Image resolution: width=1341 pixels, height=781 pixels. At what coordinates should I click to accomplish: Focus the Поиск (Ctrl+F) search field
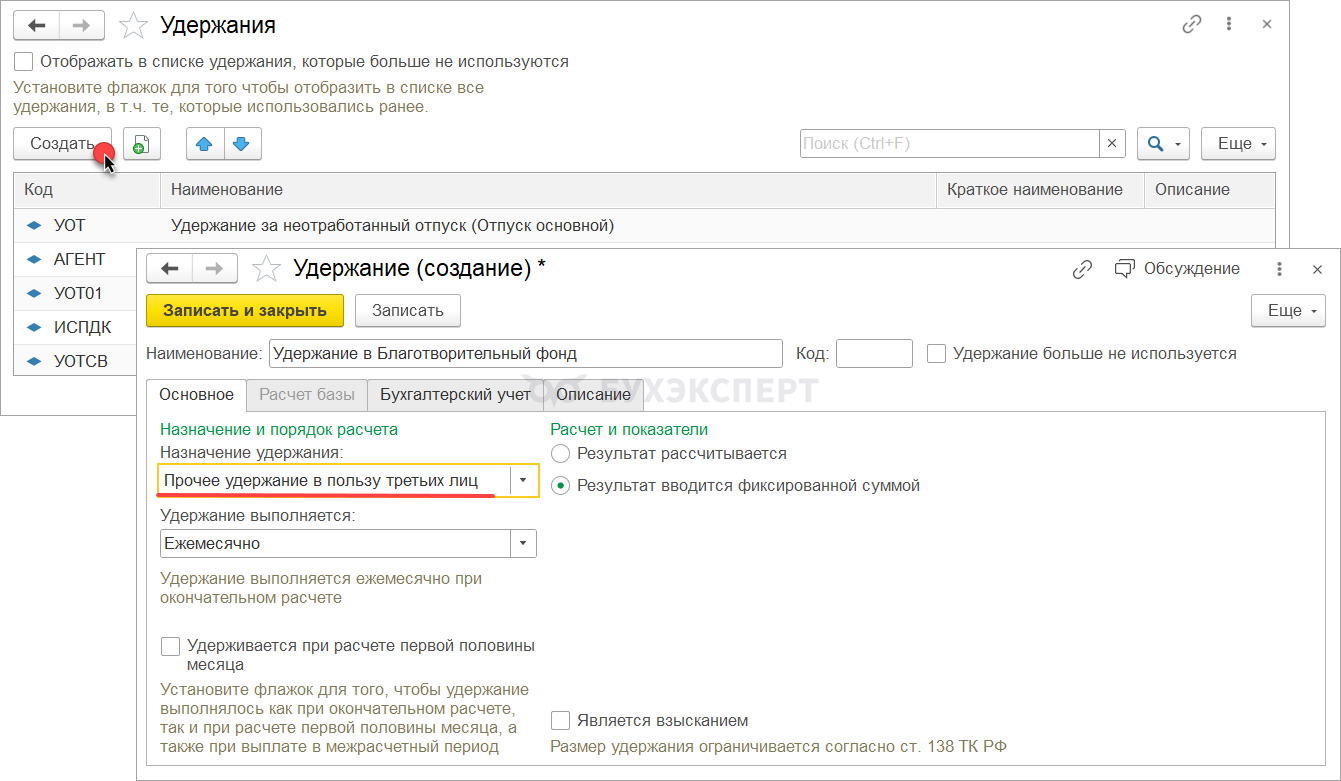[x=950, y=144]
